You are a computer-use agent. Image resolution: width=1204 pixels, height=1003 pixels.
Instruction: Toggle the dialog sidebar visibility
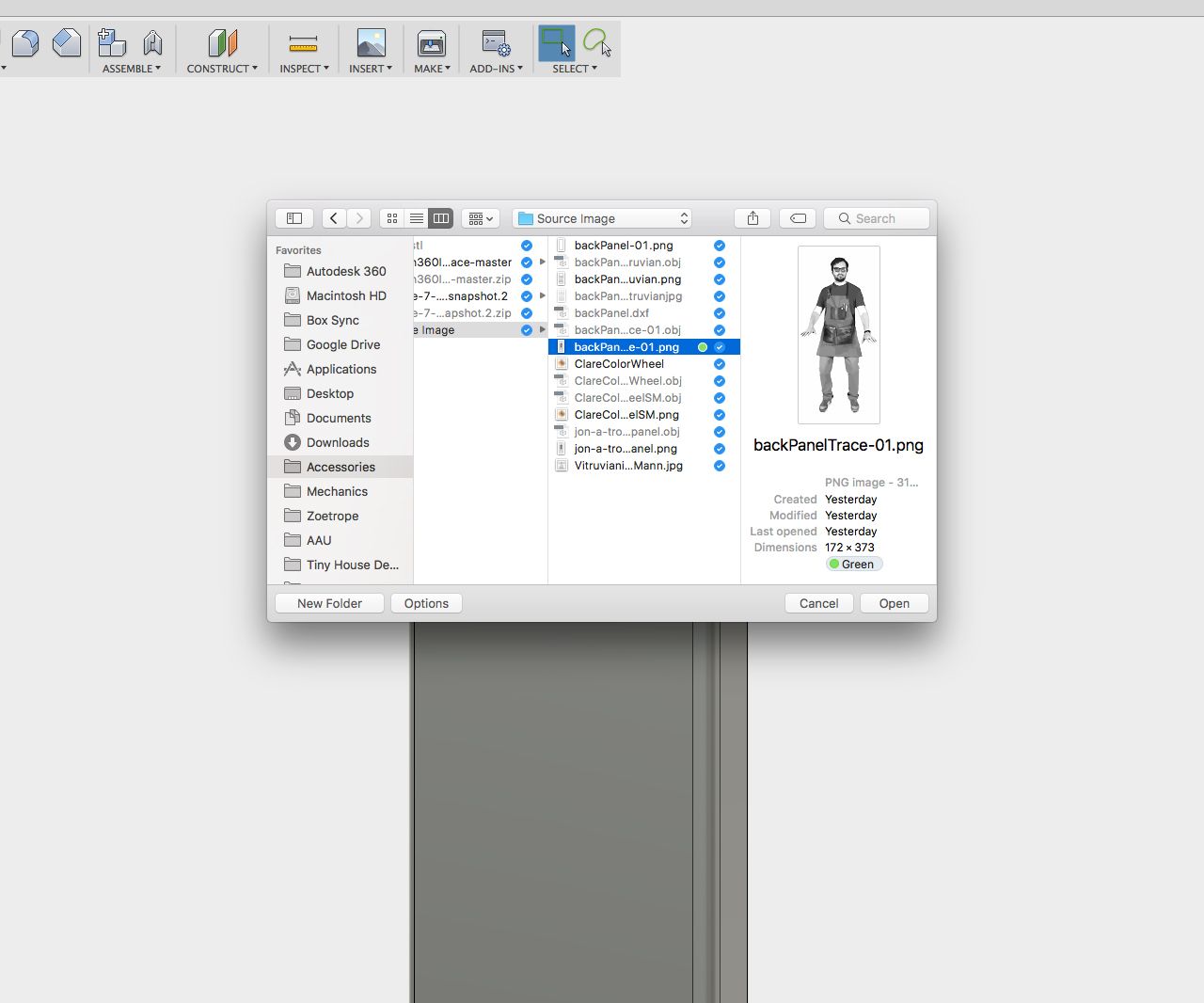[x=294, y=218]
